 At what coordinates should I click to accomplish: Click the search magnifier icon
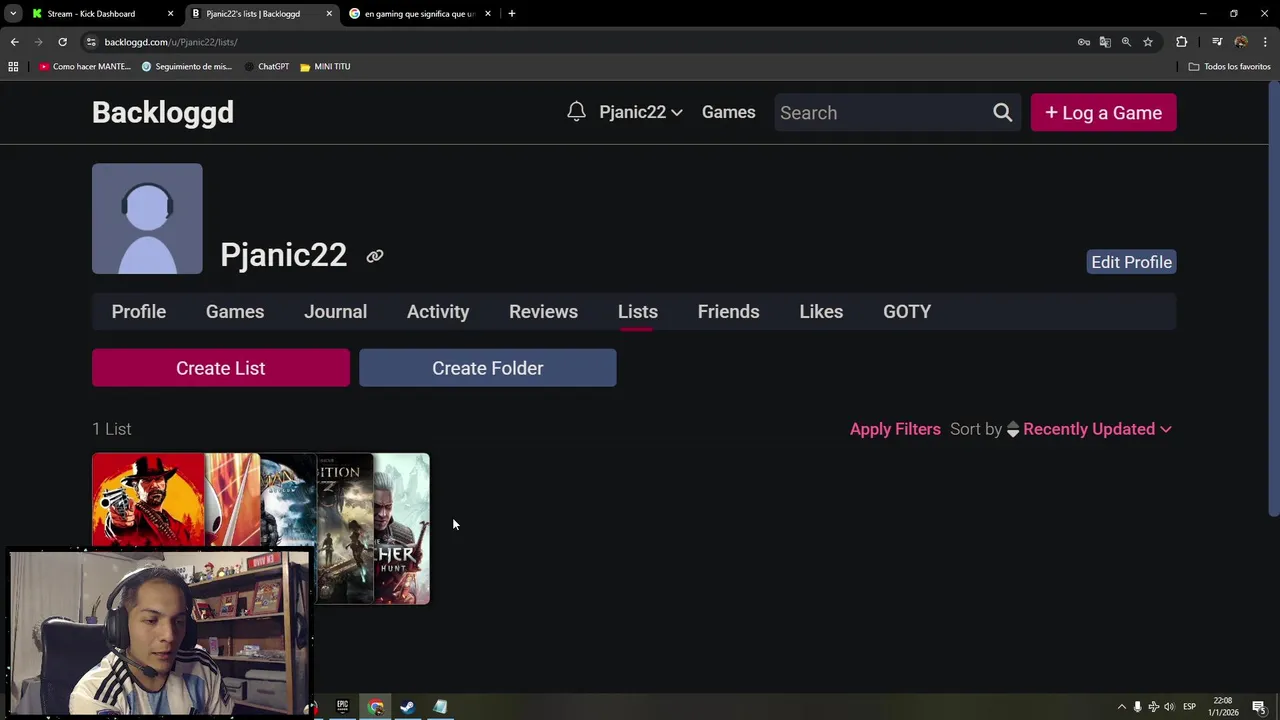1002,113
